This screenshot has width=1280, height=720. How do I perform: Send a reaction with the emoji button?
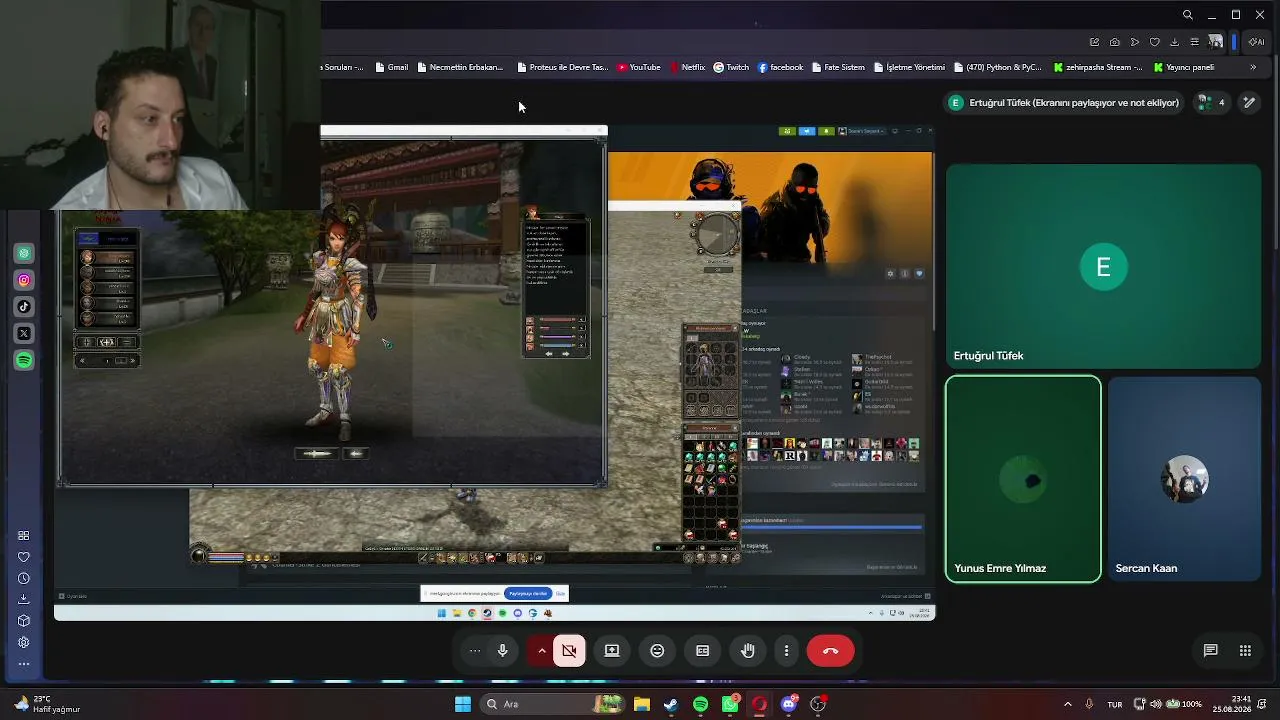(x=657, y=651)
